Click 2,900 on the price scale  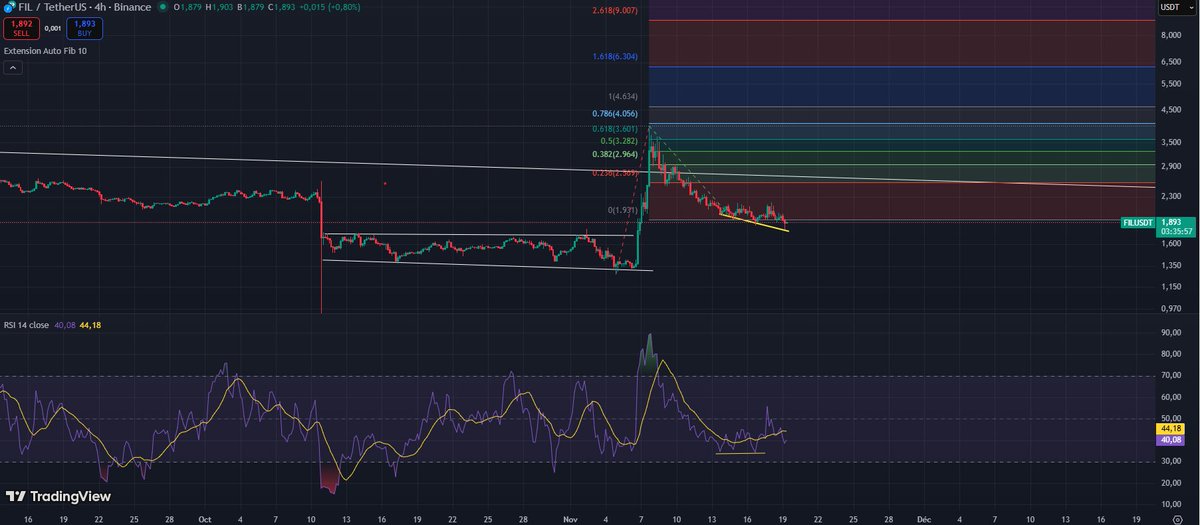pyautogui.click(x=1171, y=164)
